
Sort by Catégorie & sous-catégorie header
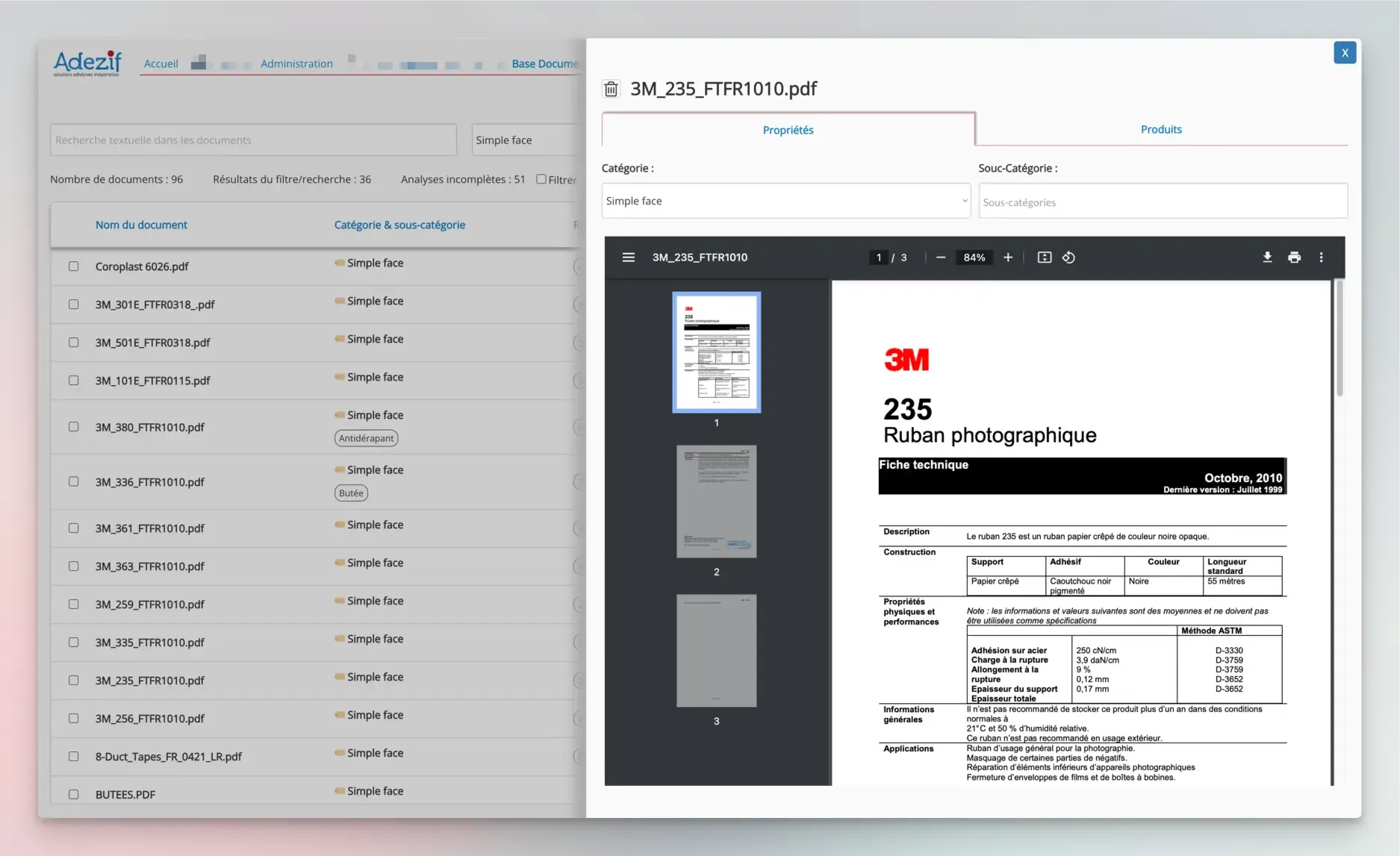[399, 225]
